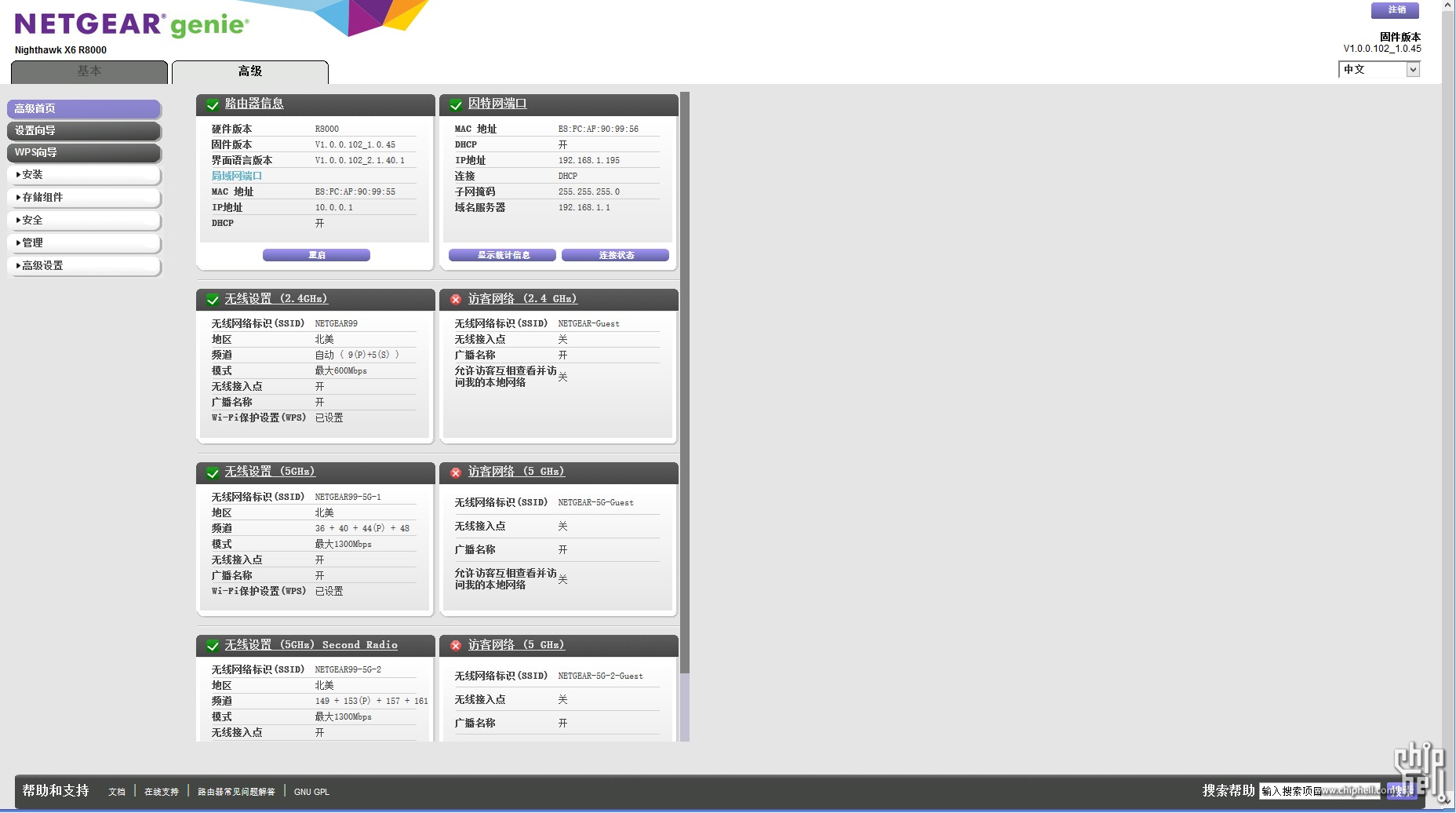Open the language dropdown showing 中文
This screenshot has height=813, width=1456.
[x=1379, y=69]
